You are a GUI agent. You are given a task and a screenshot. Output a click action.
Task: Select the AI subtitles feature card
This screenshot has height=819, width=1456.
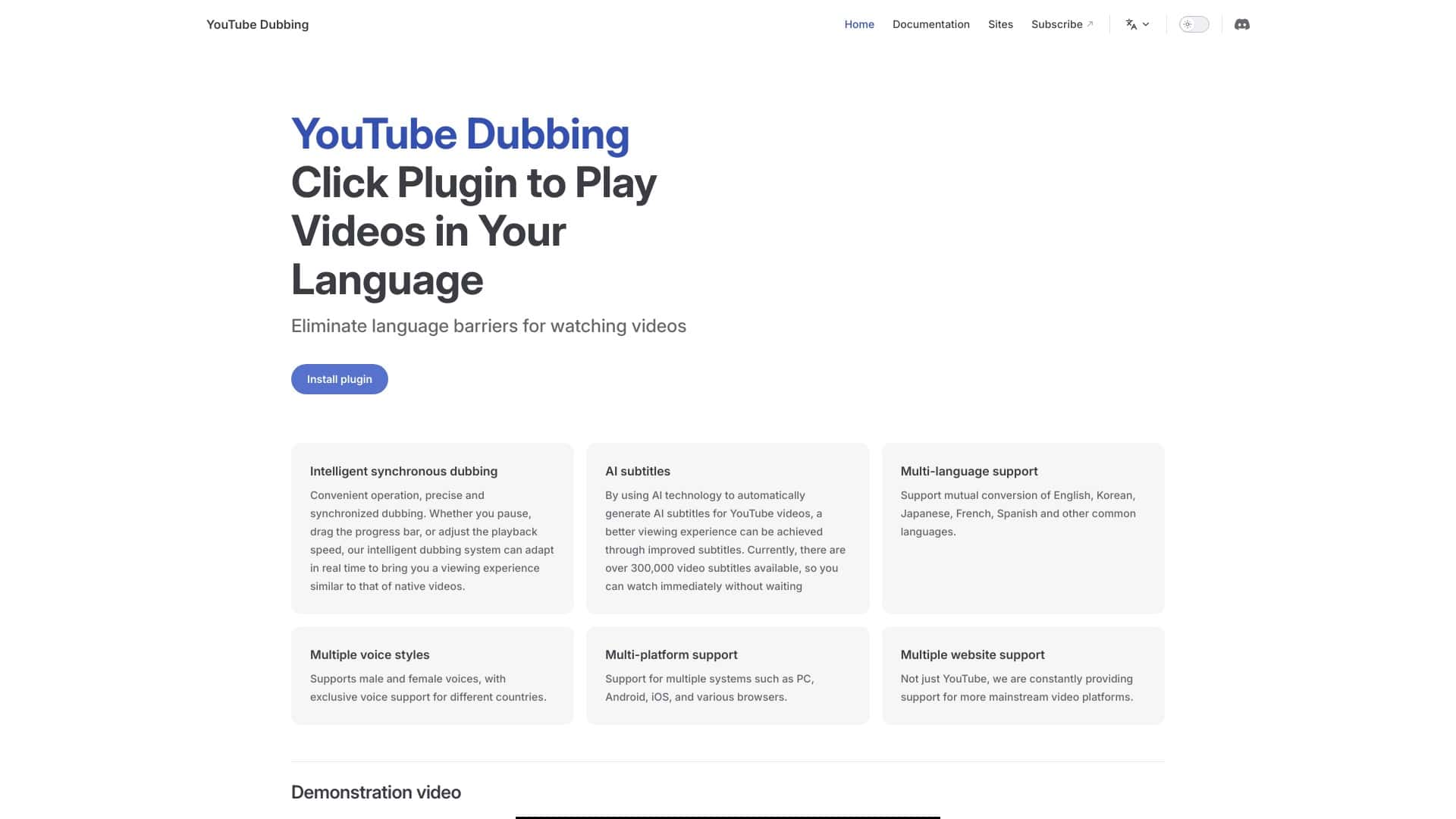[727, 528]
